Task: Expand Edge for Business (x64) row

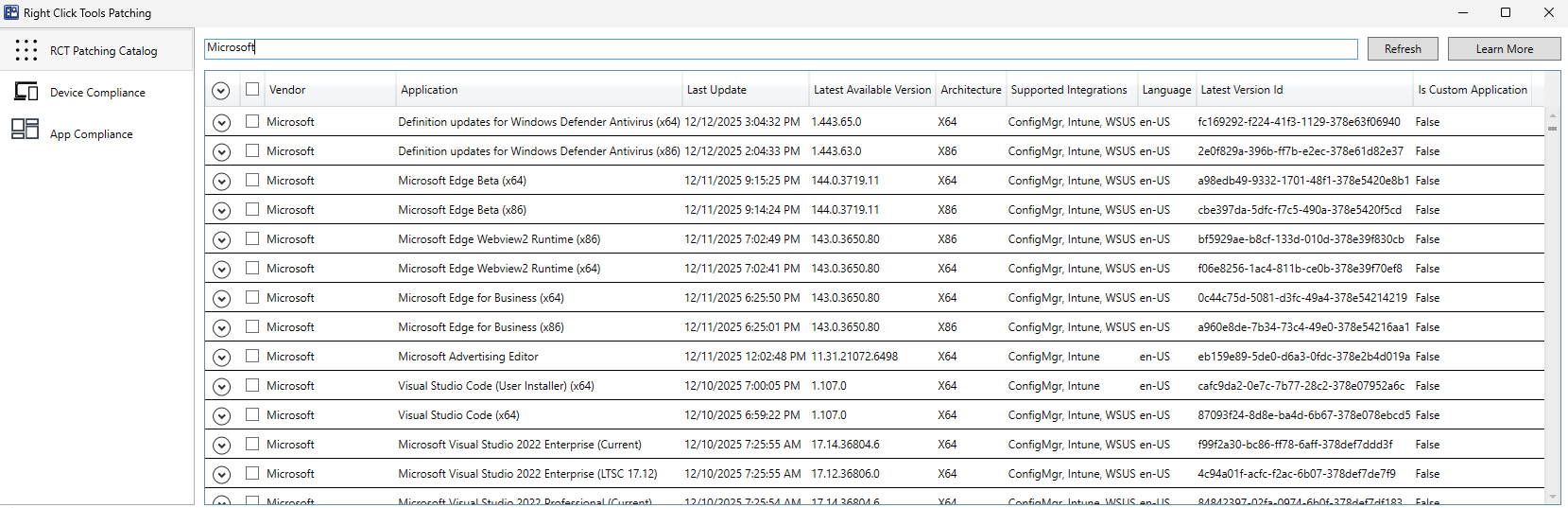Action: (221, 299)
